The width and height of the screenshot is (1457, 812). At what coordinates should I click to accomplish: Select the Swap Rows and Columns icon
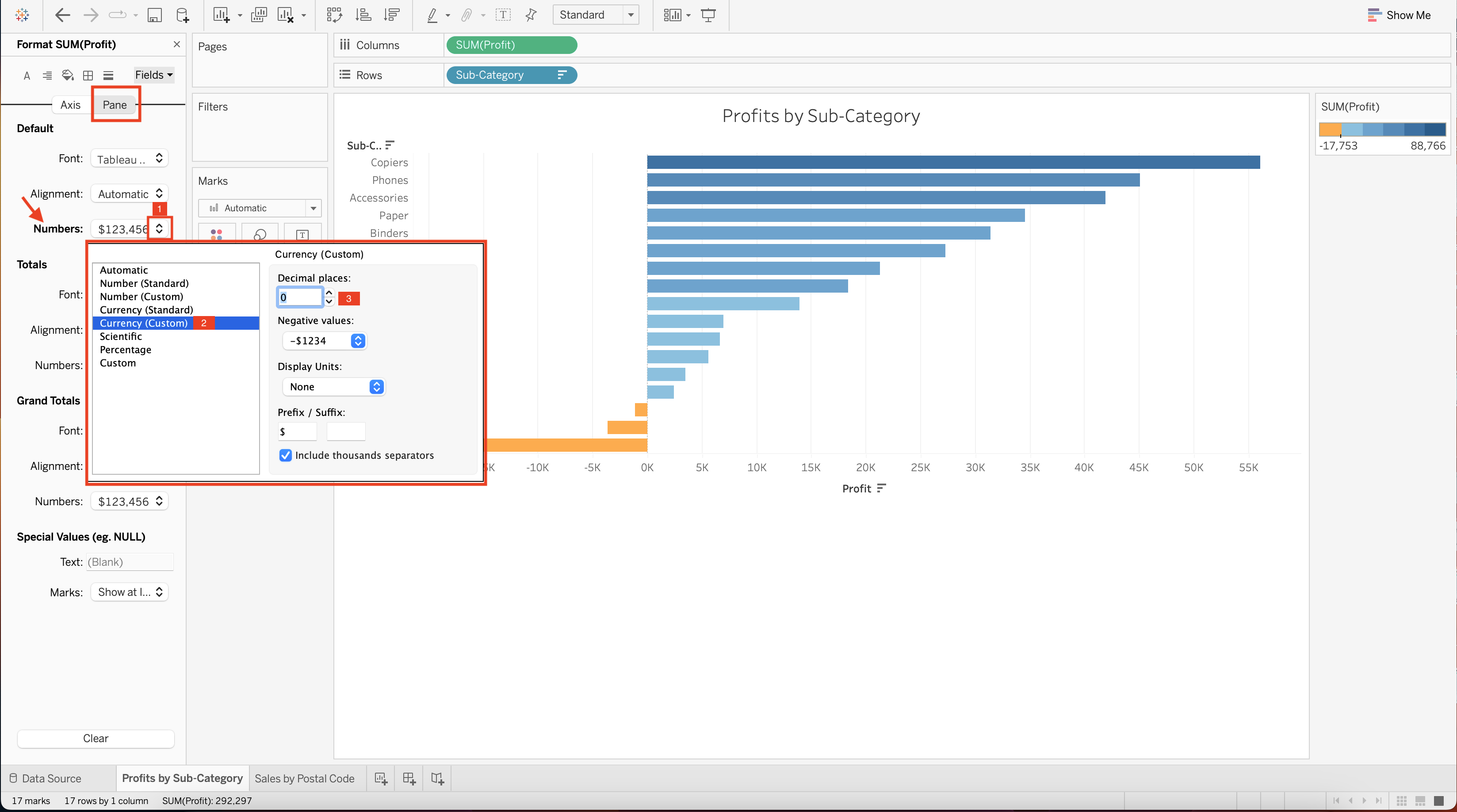335,15
